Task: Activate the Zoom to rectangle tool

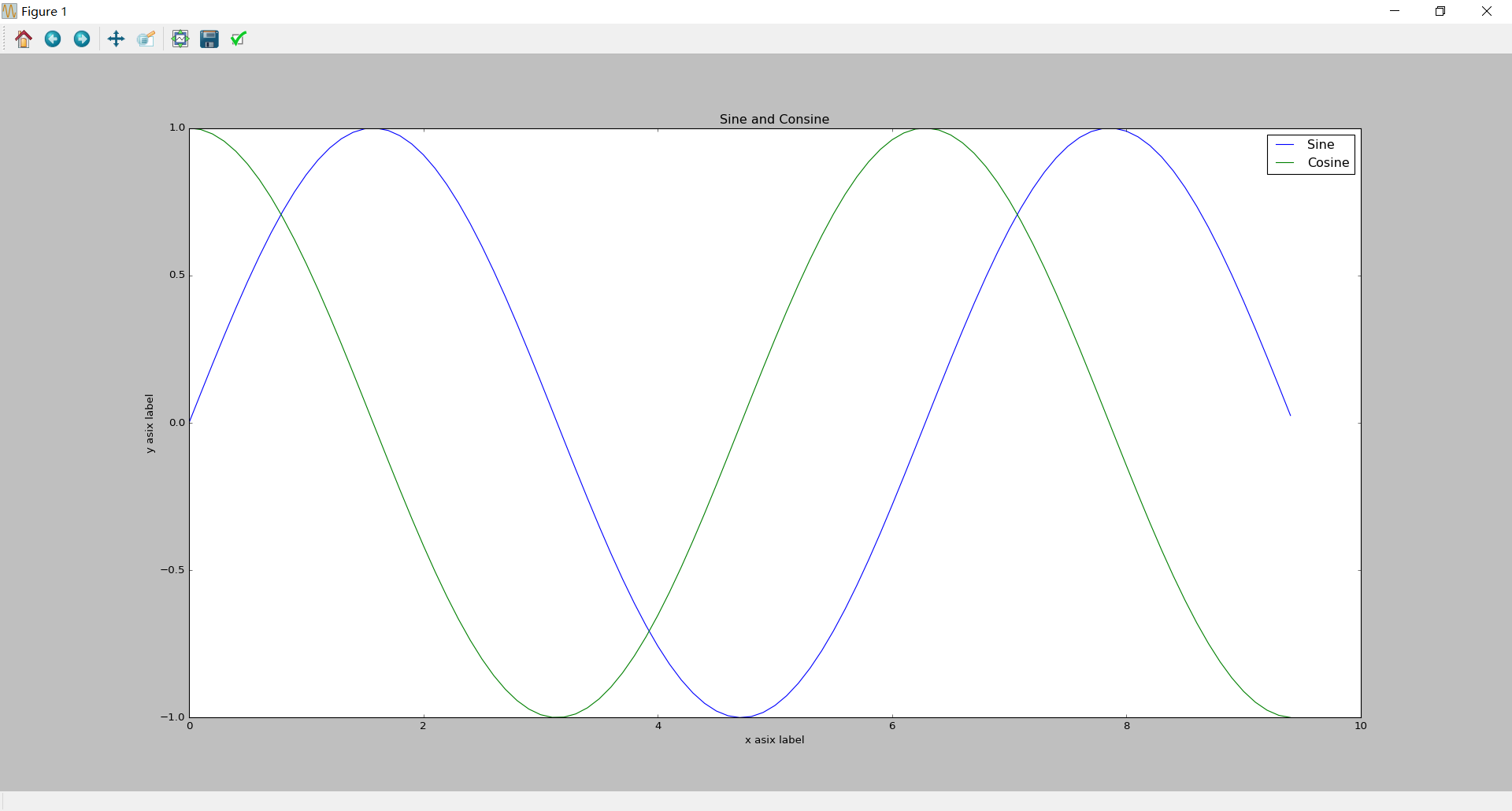Action: (146, 39)
